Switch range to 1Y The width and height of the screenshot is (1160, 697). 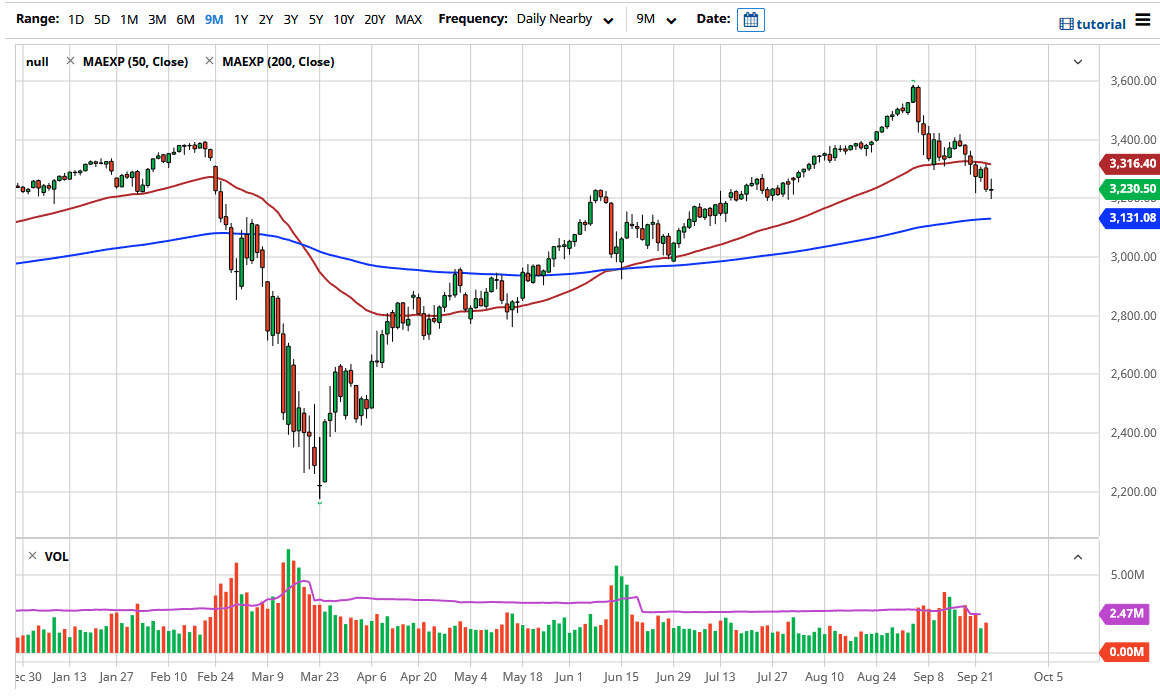coord(238,19)
